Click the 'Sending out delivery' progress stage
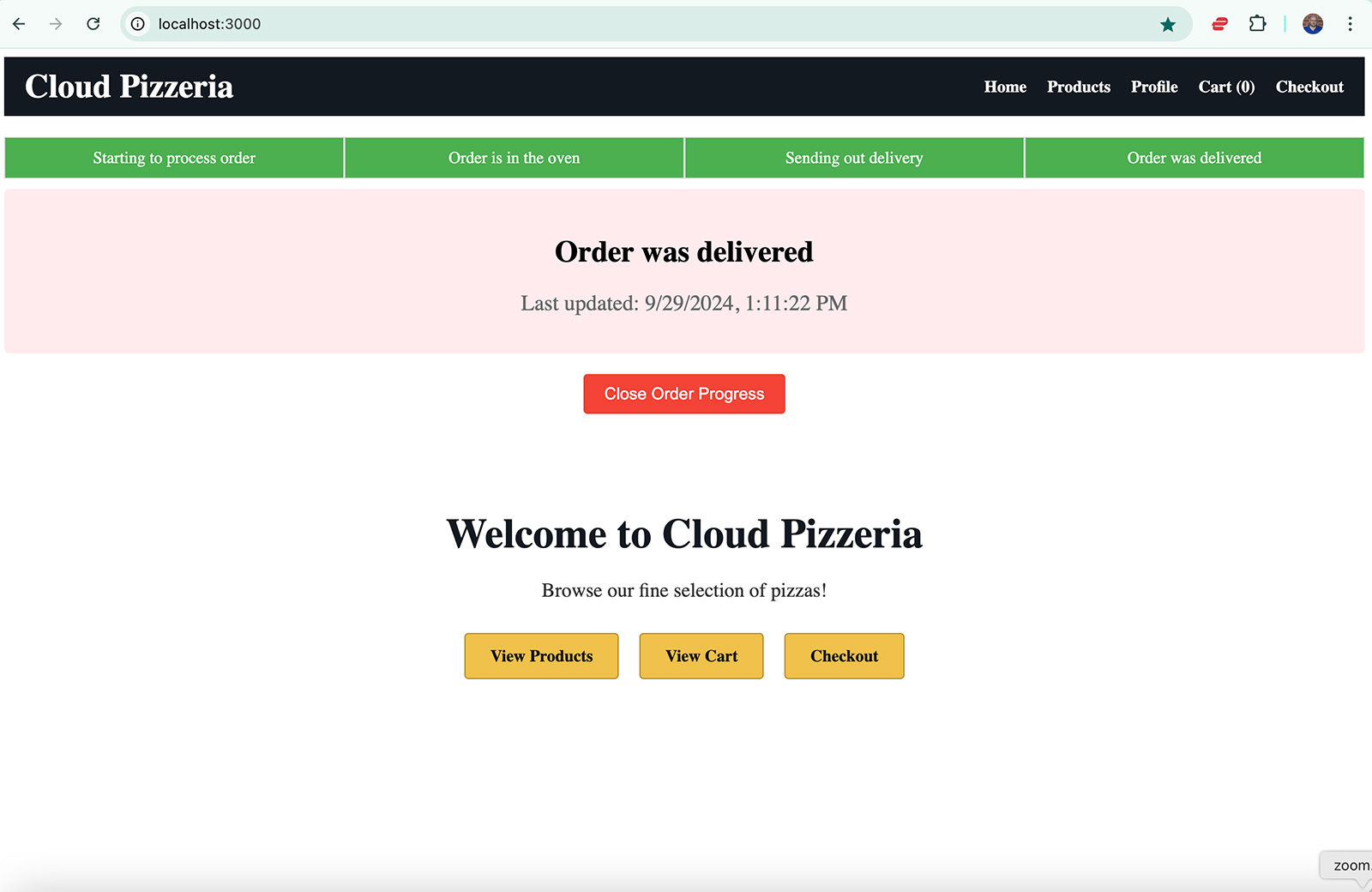 853,158
